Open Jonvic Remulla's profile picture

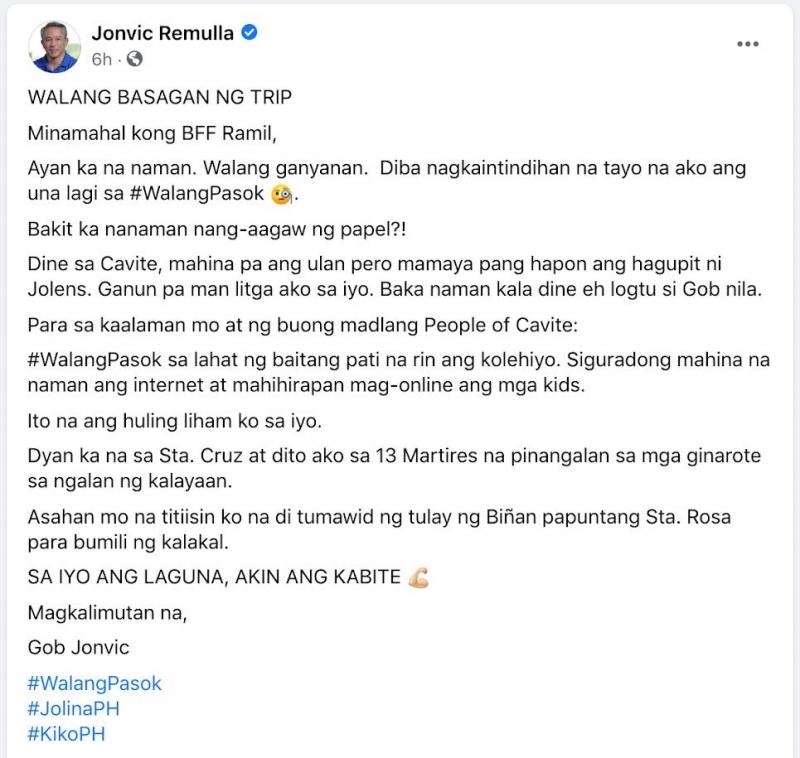point(55,46)
